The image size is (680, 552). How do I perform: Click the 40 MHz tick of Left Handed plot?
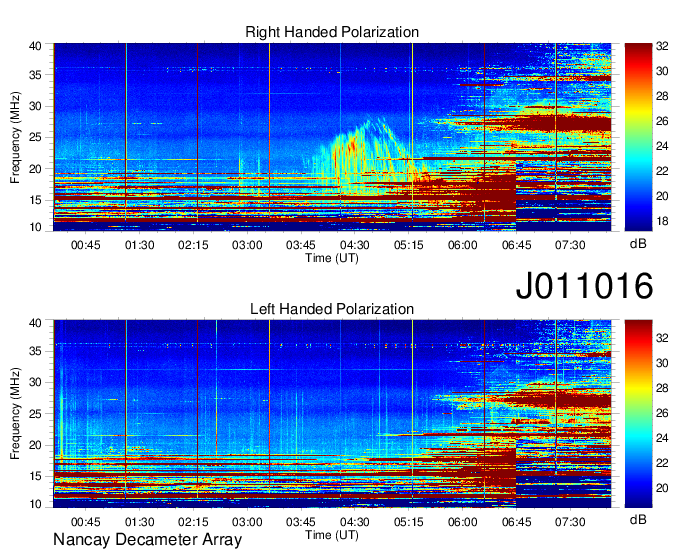coord(35,323)
